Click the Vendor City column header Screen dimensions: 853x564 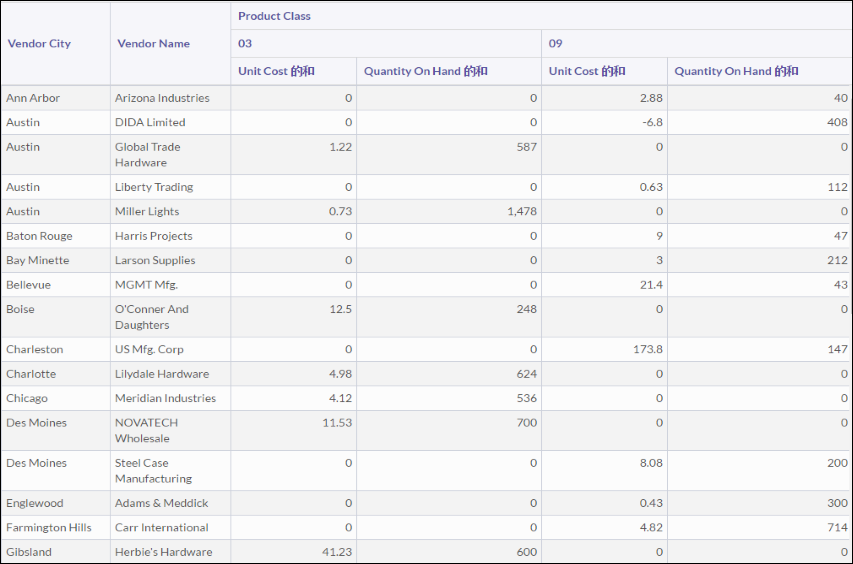coord(39,44)
